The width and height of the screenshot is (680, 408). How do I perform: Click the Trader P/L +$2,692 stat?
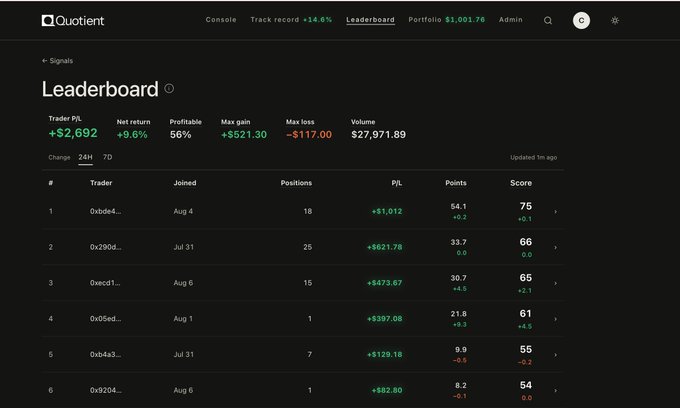[73, 127]
